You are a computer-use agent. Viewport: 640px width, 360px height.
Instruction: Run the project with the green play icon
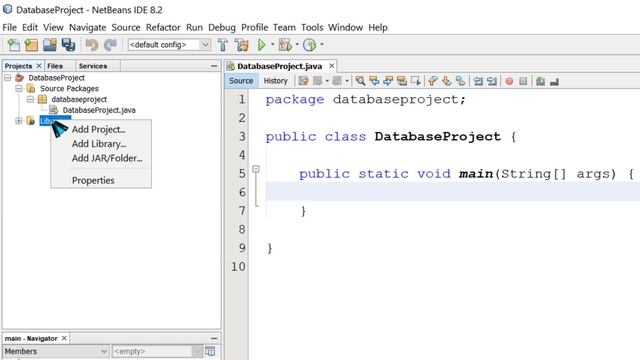click(262, 45)
